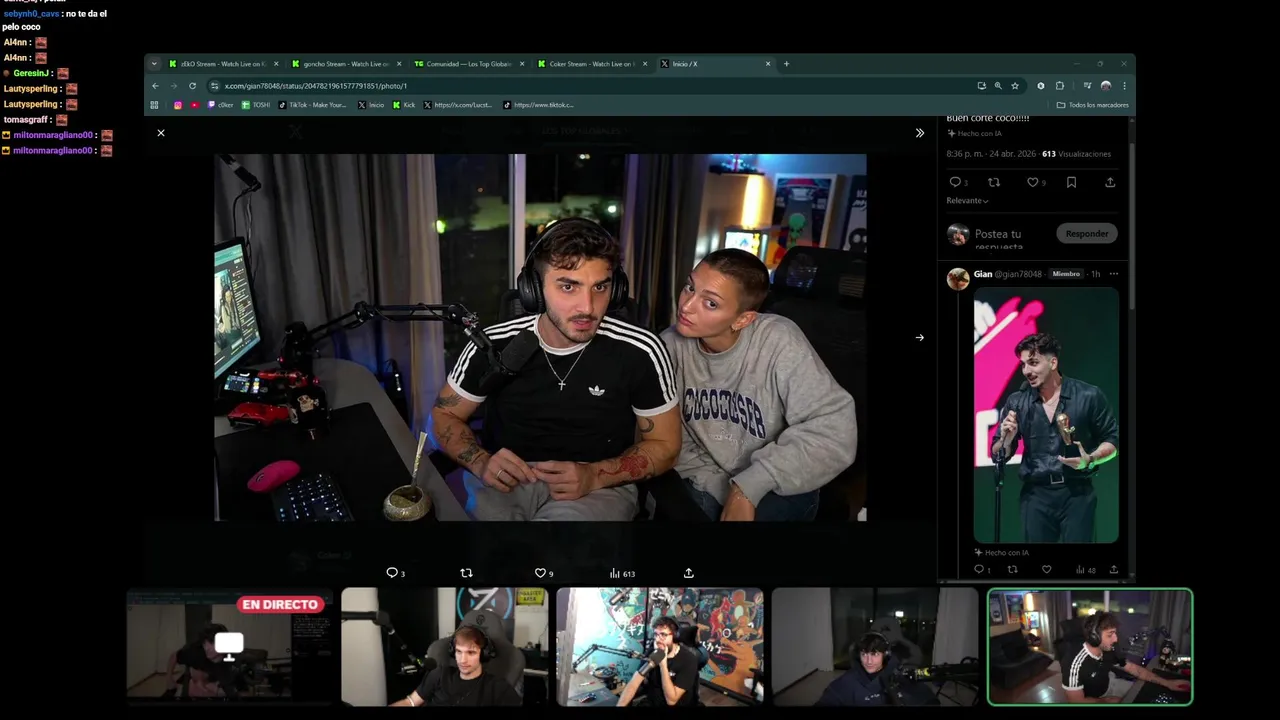Switch to the zEkO Stream tab
This screenshot has height=720, width=1280.
(222, 64)
